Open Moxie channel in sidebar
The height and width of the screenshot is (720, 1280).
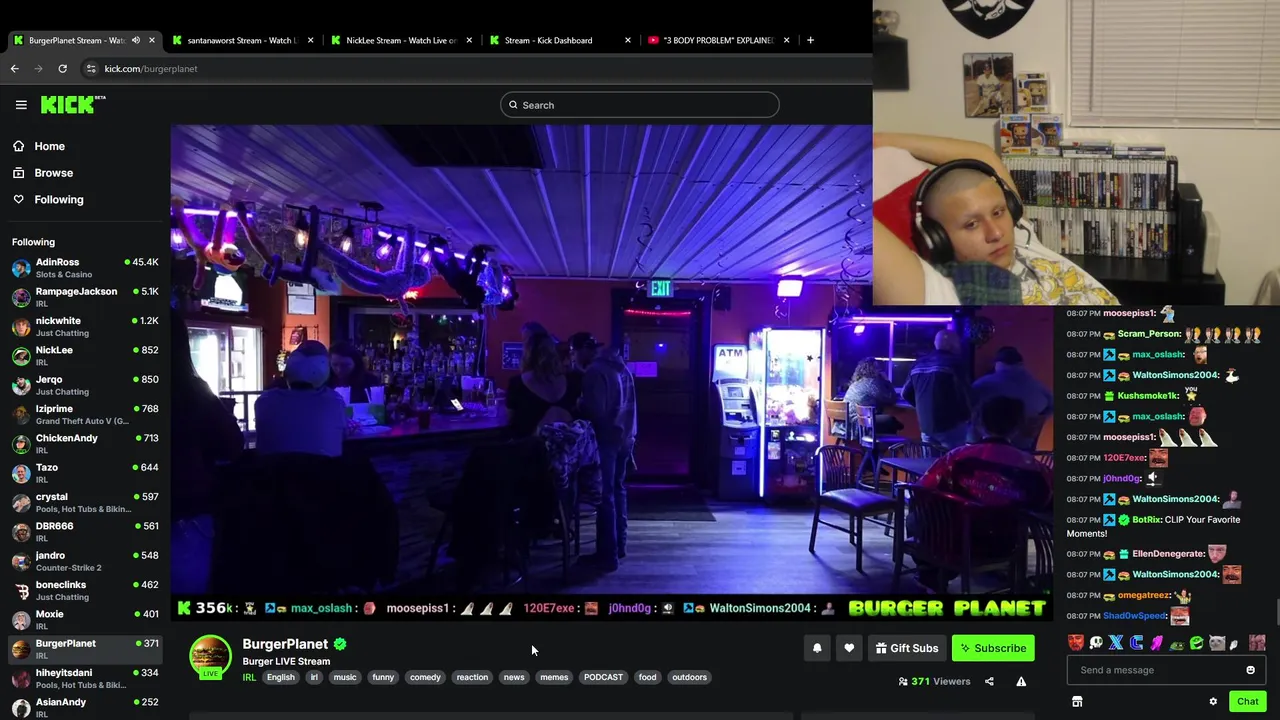pos(85,620)
